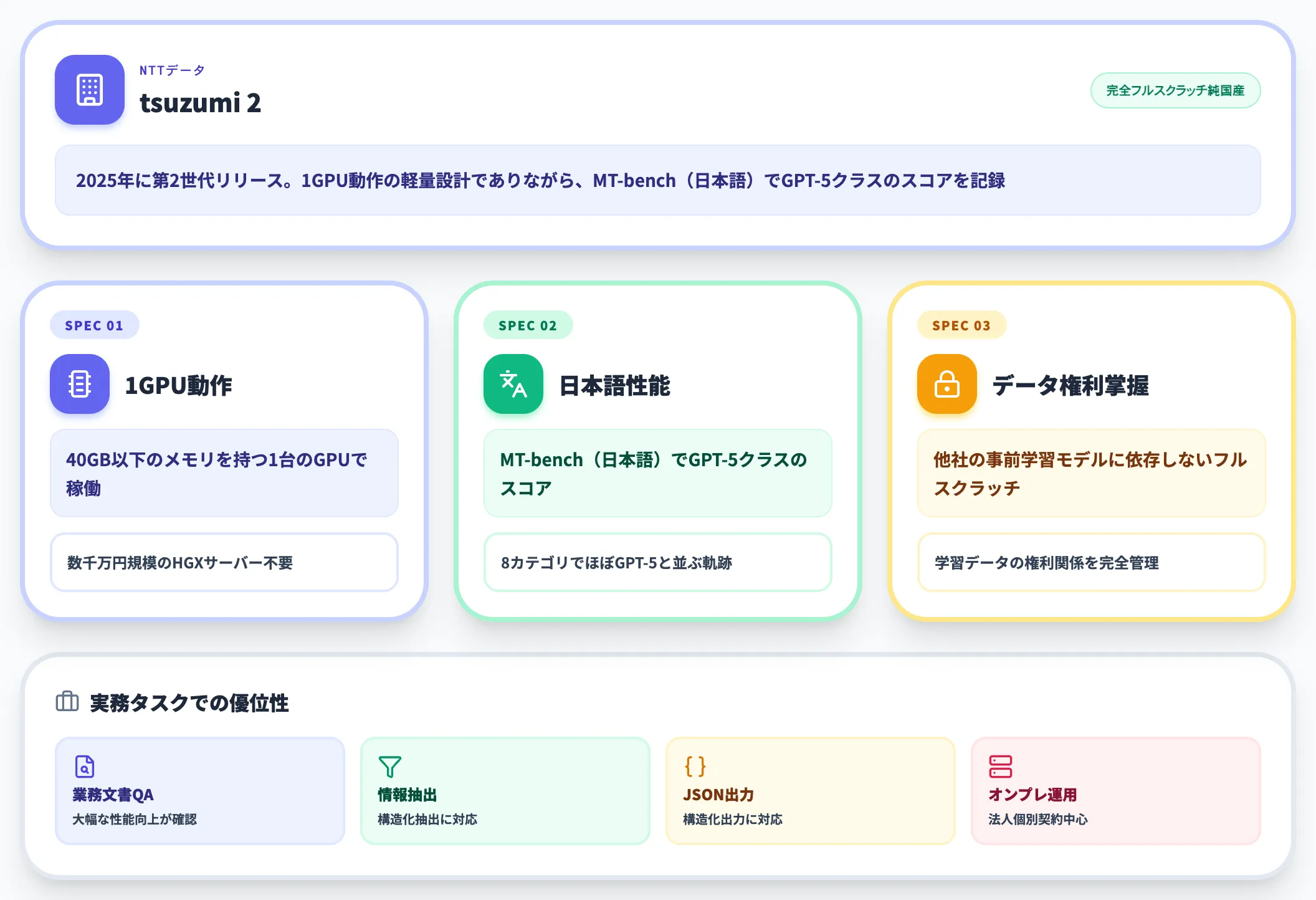The height and width of the screenshot is (900, 1316).
Task: Click the SPEC 03 pill label
Action: (x=961, y=325)
